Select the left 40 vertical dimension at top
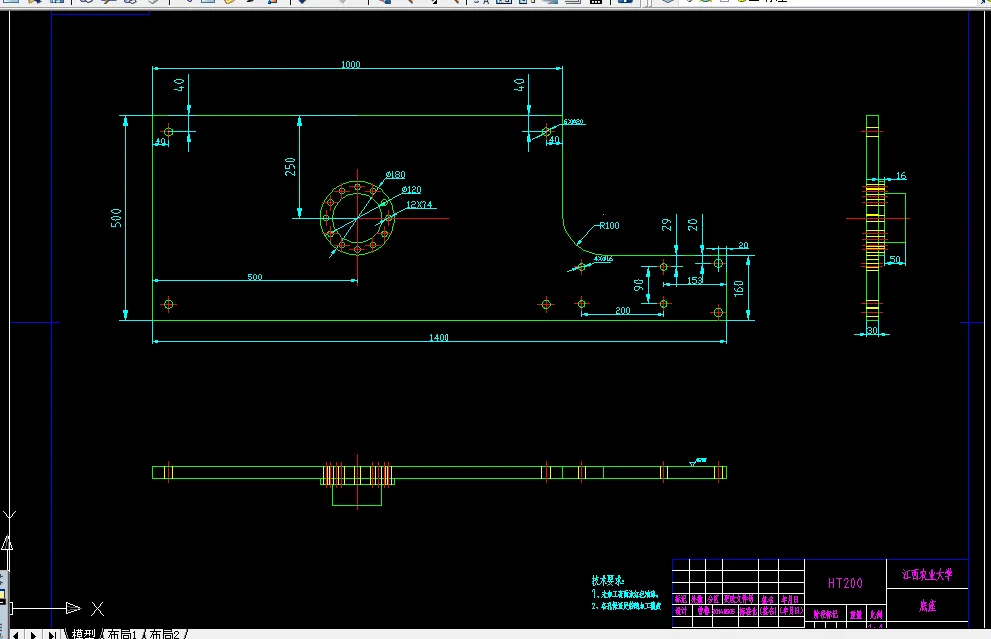 pos(179,84)
